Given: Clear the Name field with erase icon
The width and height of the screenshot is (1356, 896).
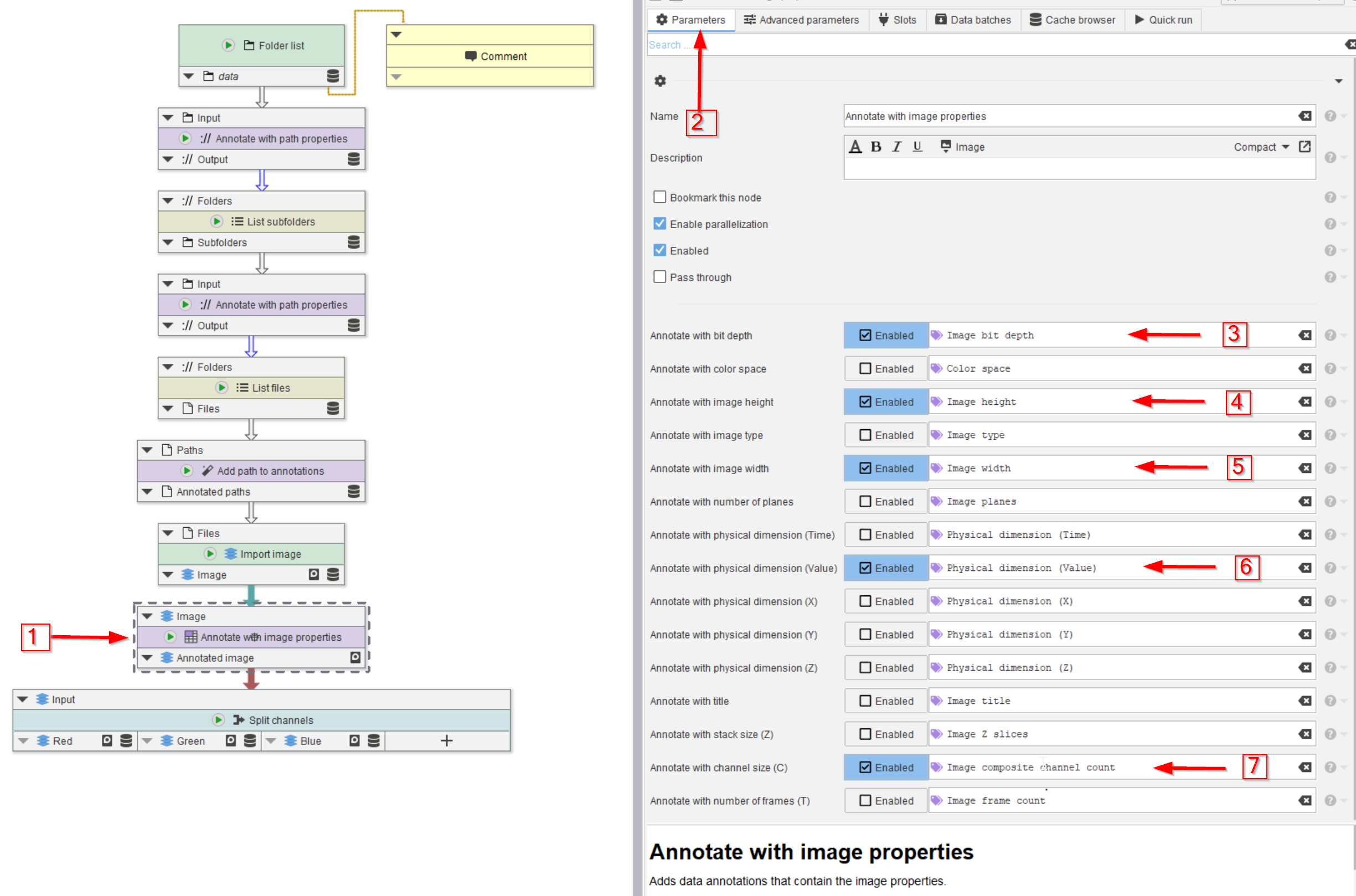Looking at the screenshot, I should click(x=1305, y=116).
